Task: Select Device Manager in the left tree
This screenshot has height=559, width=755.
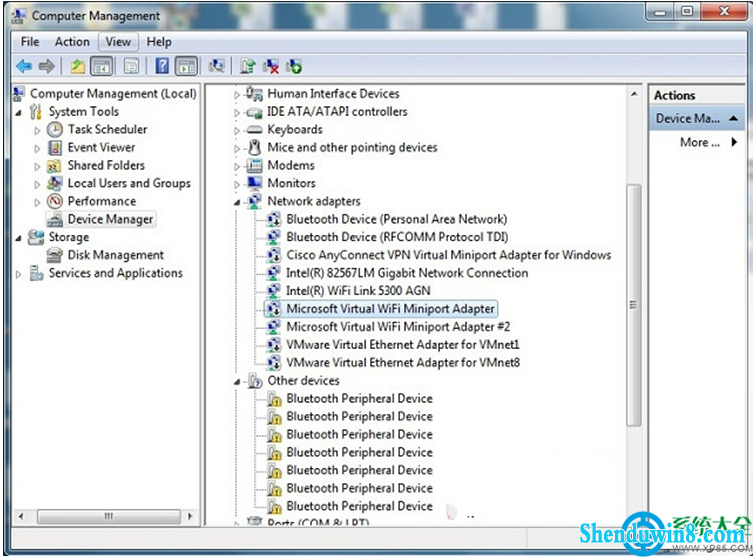Action: tap(110, 219)
